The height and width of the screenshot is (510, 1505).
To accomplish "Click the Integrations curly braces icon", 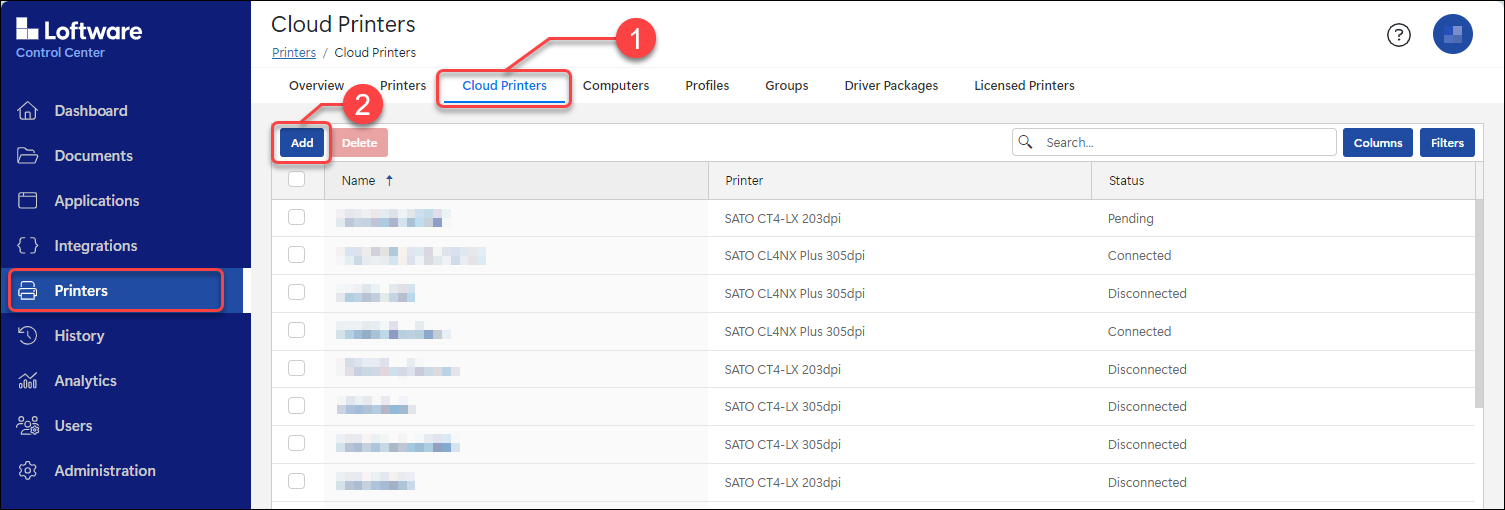I will pyautogui.click(x=28, y=246).
